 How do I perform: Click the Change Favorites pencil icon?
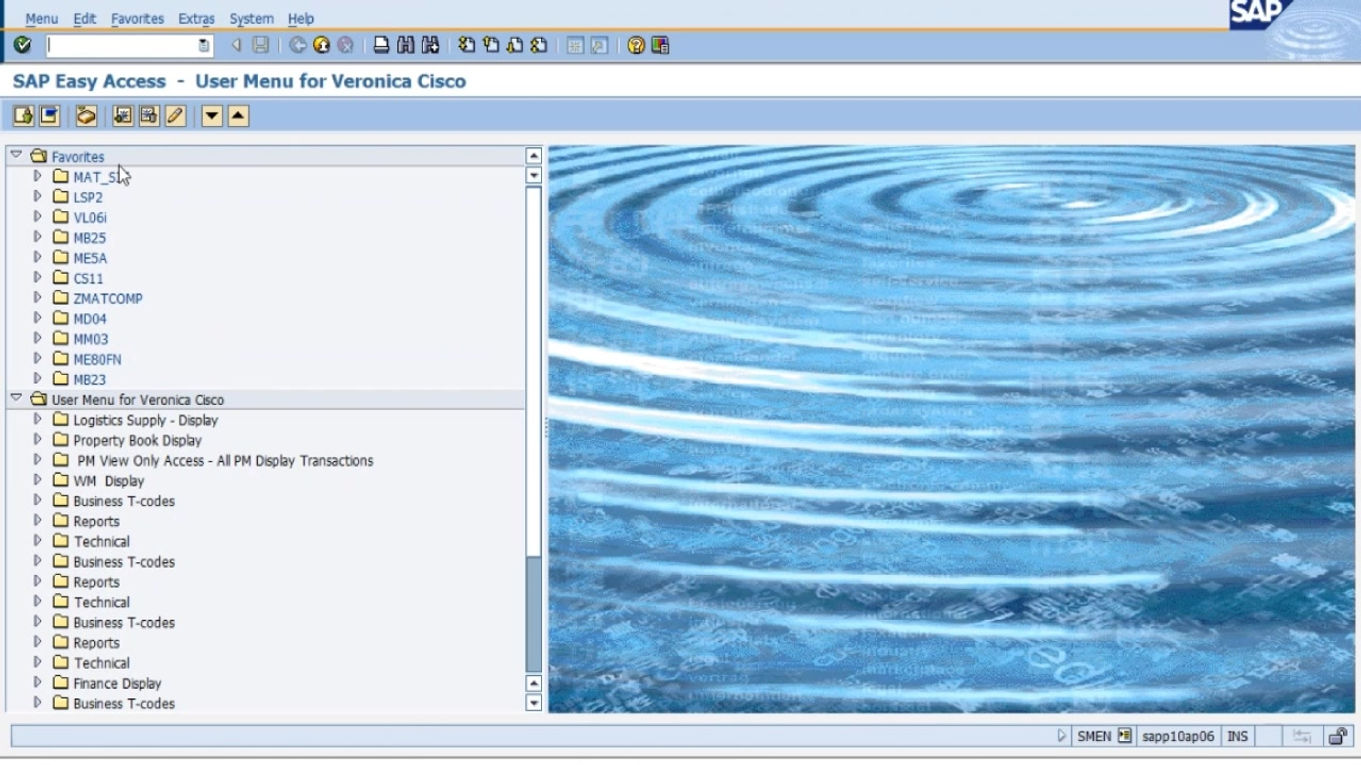point(175,116)
